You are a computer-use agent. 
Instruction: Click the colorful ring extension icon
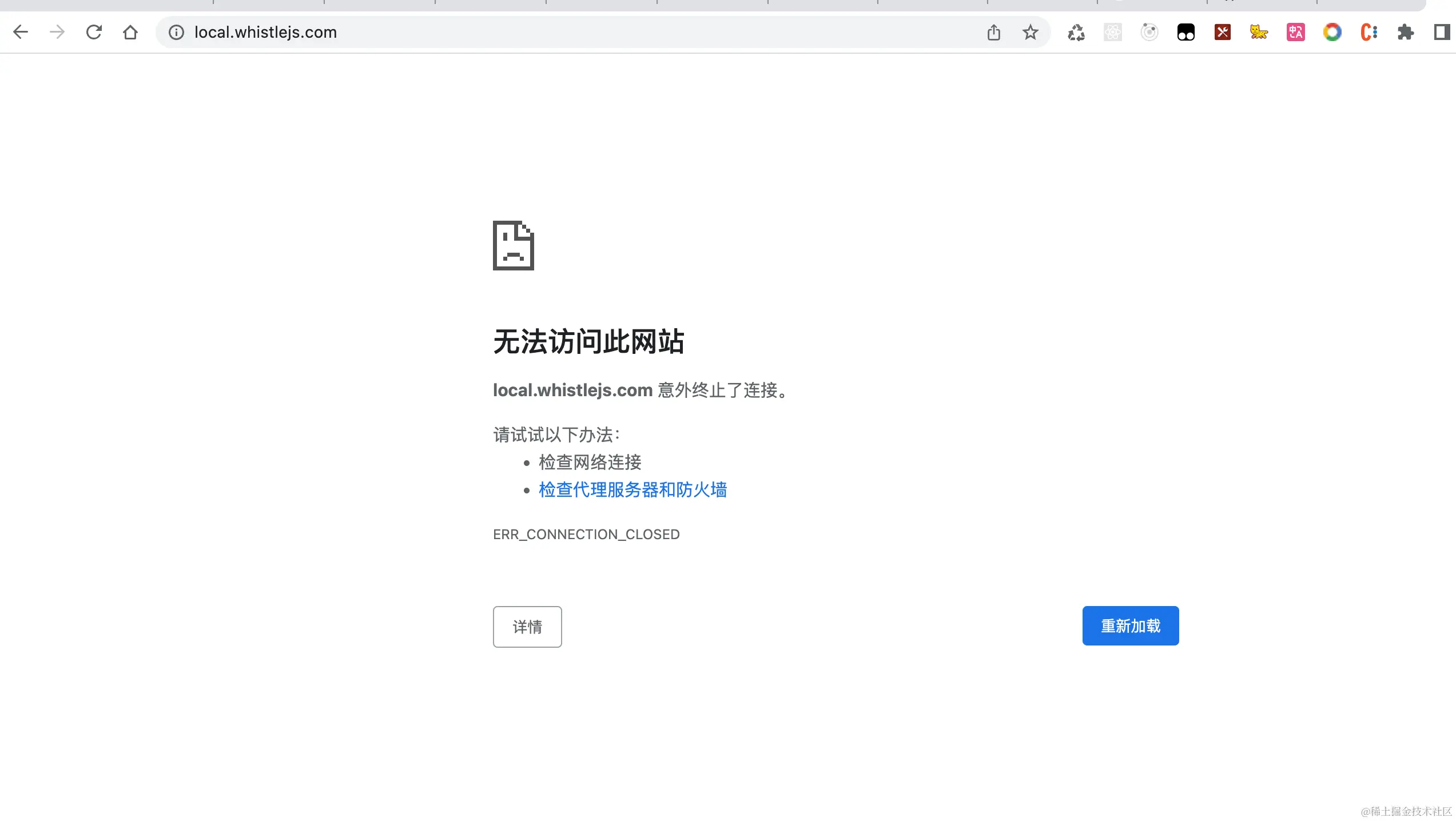pyautogui.click(x=1332, y=32)
